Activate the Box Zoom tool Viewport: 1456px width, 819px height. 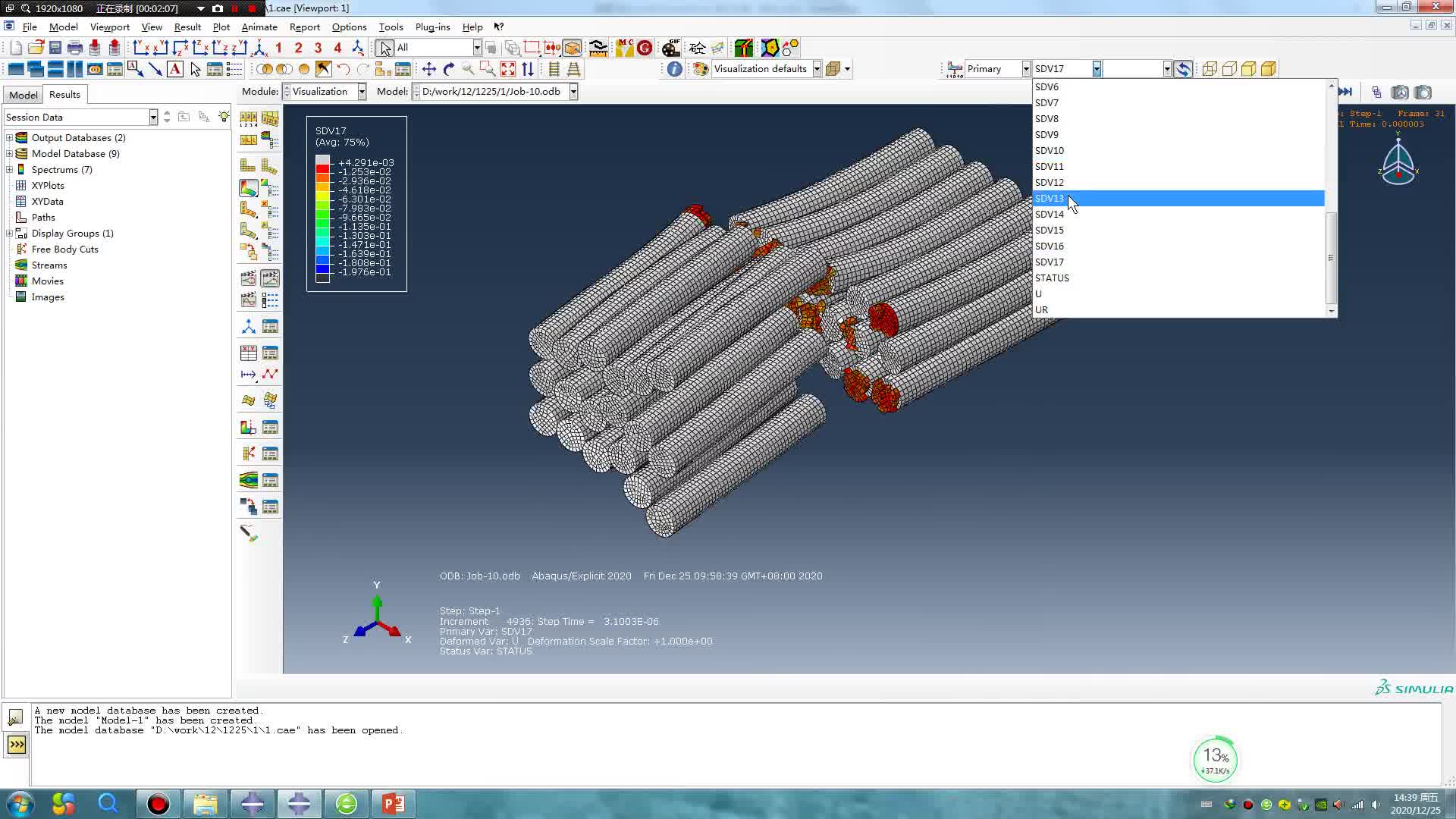point(488,69)
